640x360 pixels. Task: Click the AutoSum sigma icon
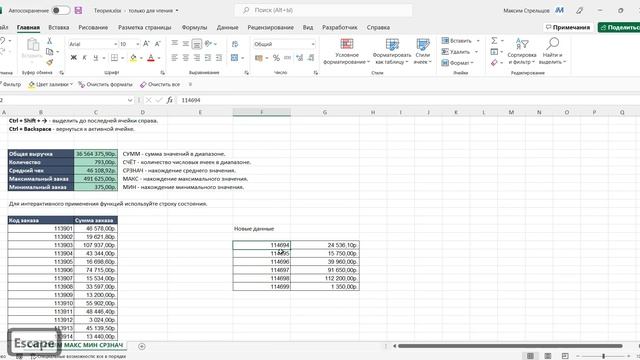pos(494,40)
